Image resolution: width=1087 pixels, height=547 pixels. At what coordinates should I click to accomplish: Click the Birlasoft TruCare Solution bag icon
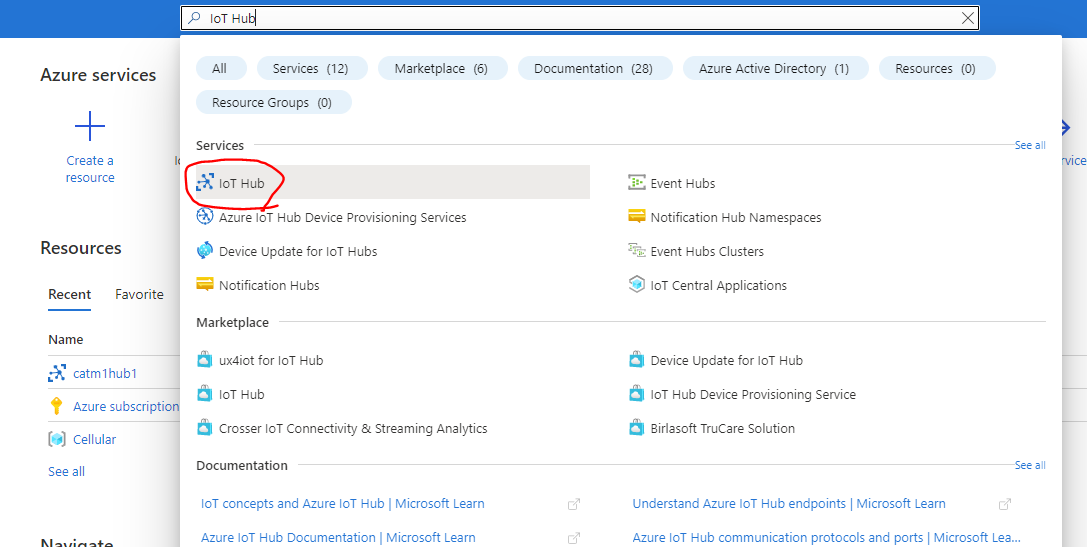click(x=636, y=428)
